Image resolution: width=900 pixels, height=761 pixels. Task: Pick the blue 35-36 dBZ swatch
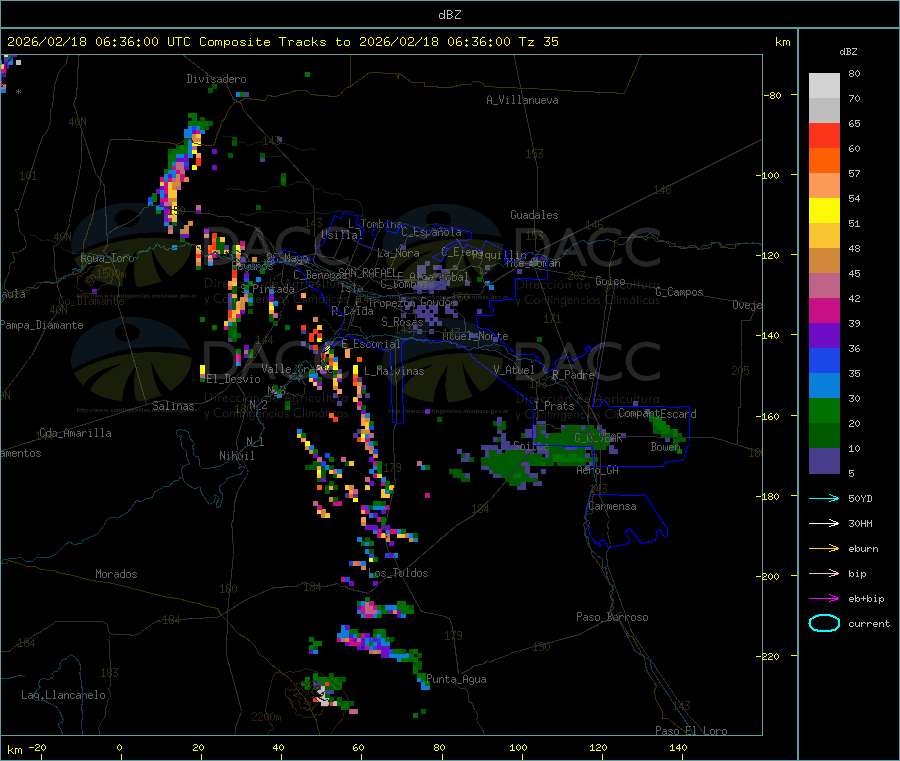coord(824,360)
